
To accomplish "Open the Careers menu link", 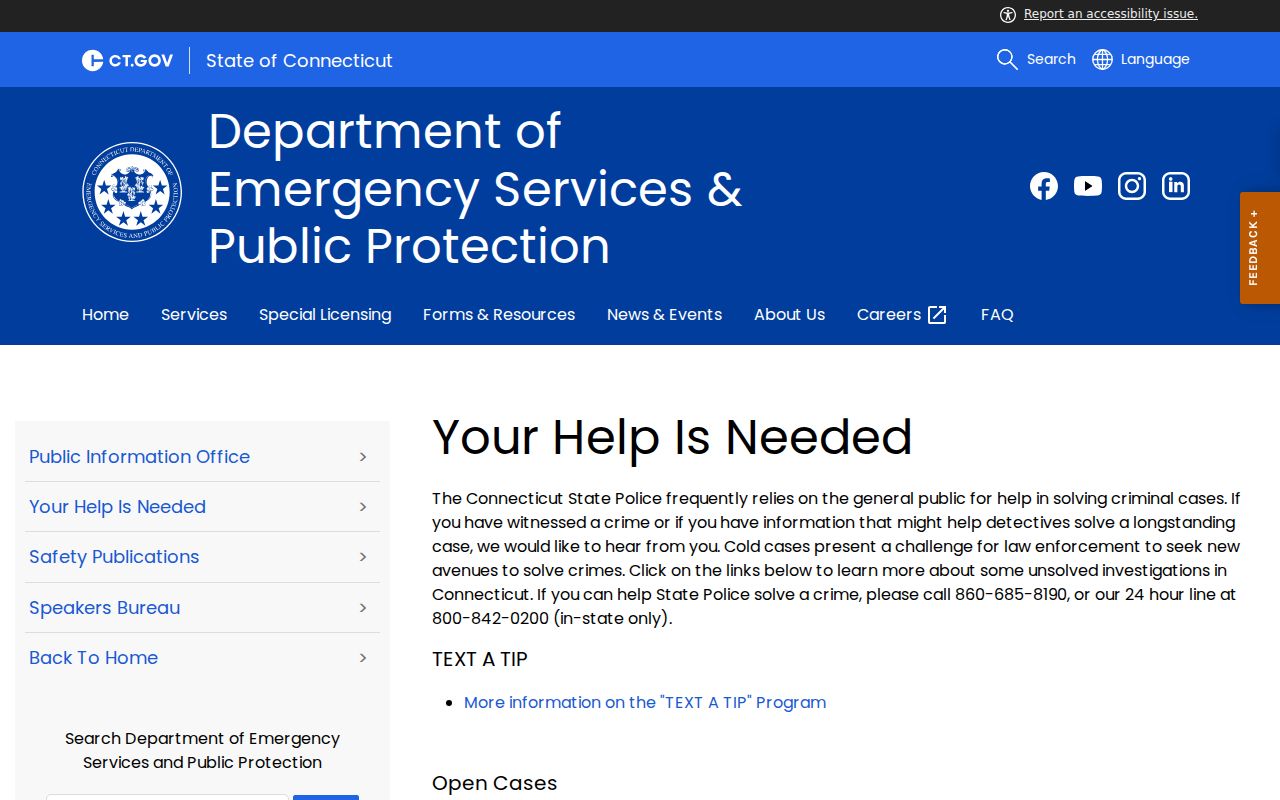I will (x=889, y=314).
